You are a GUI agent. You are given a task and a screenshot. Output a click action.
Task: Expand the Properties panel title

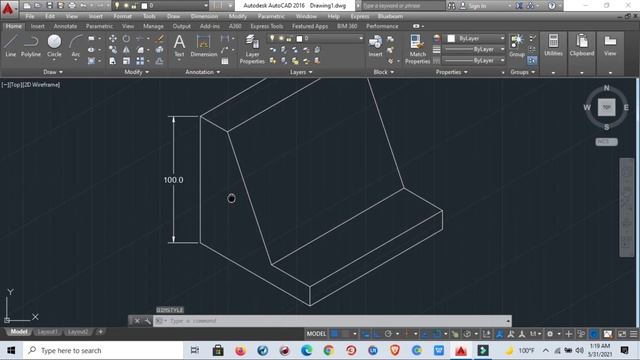451,72
